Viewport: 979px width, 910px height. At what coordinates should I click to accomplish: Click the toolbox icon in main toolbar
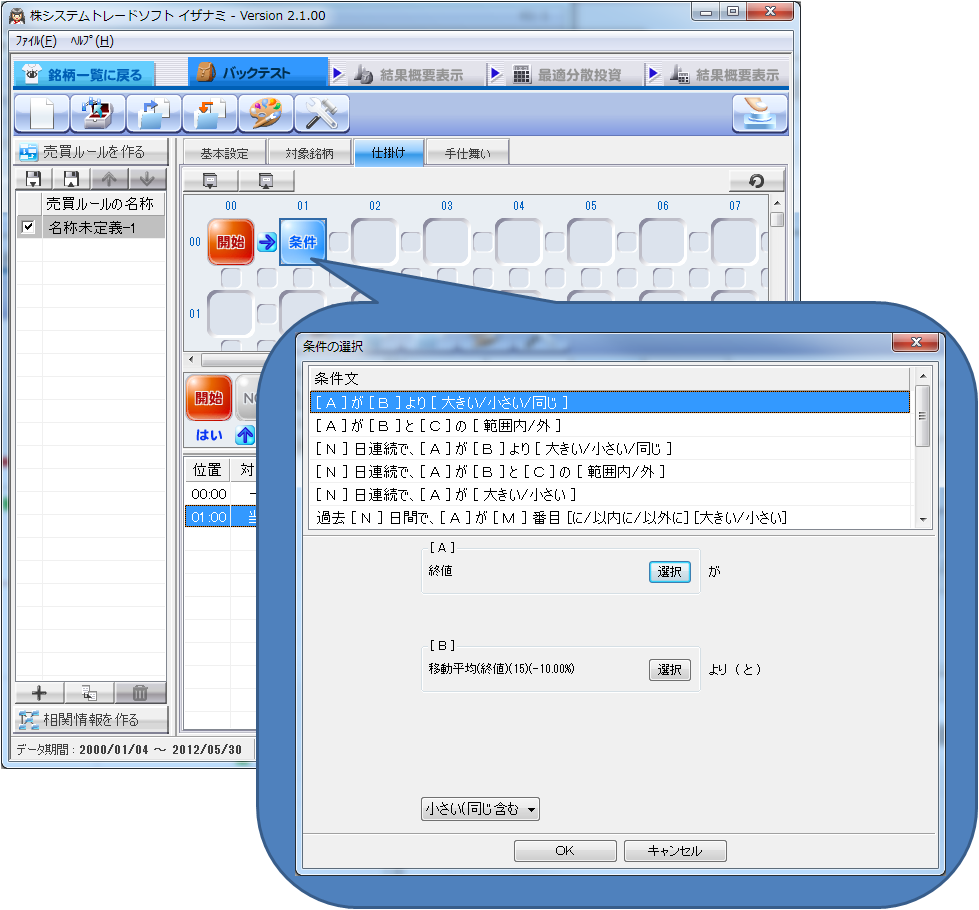98,114
